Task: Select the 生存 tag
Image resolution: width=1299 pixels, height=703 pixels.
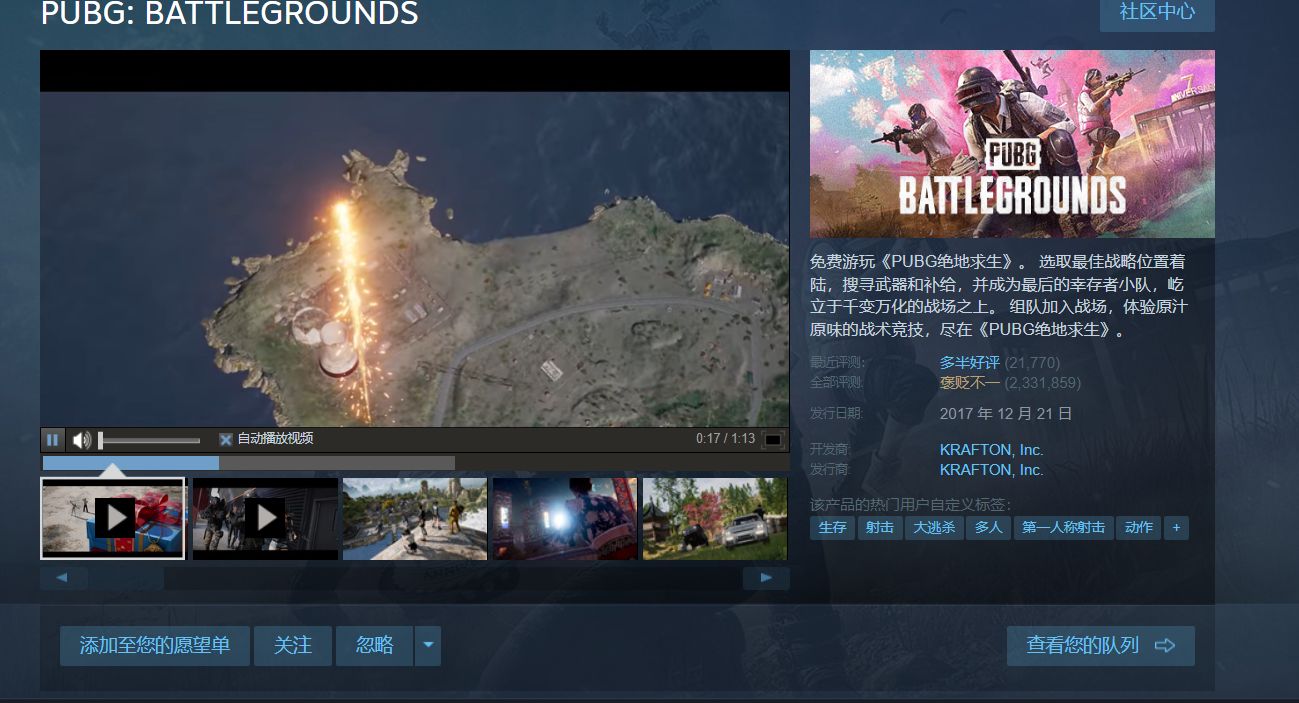Action: click(x=832, y=527)
